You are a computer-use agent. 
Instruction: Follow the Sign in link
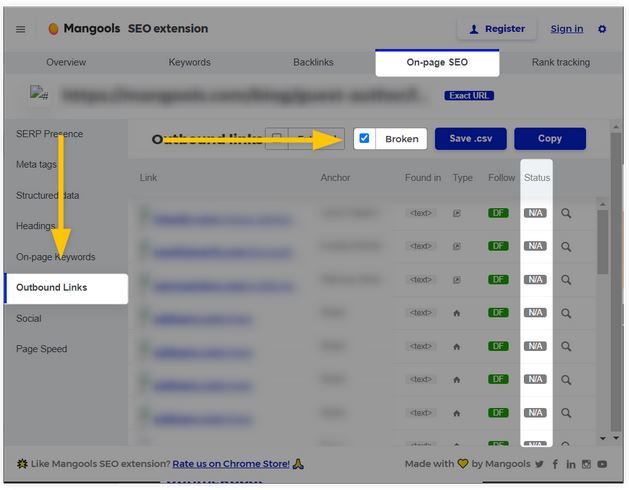pyautogui.click(x=566, y=29)
